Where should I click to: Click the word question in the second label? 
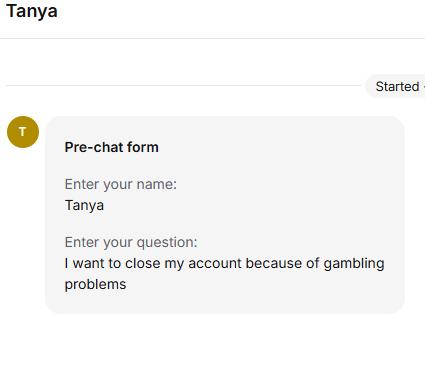[167, 242]
